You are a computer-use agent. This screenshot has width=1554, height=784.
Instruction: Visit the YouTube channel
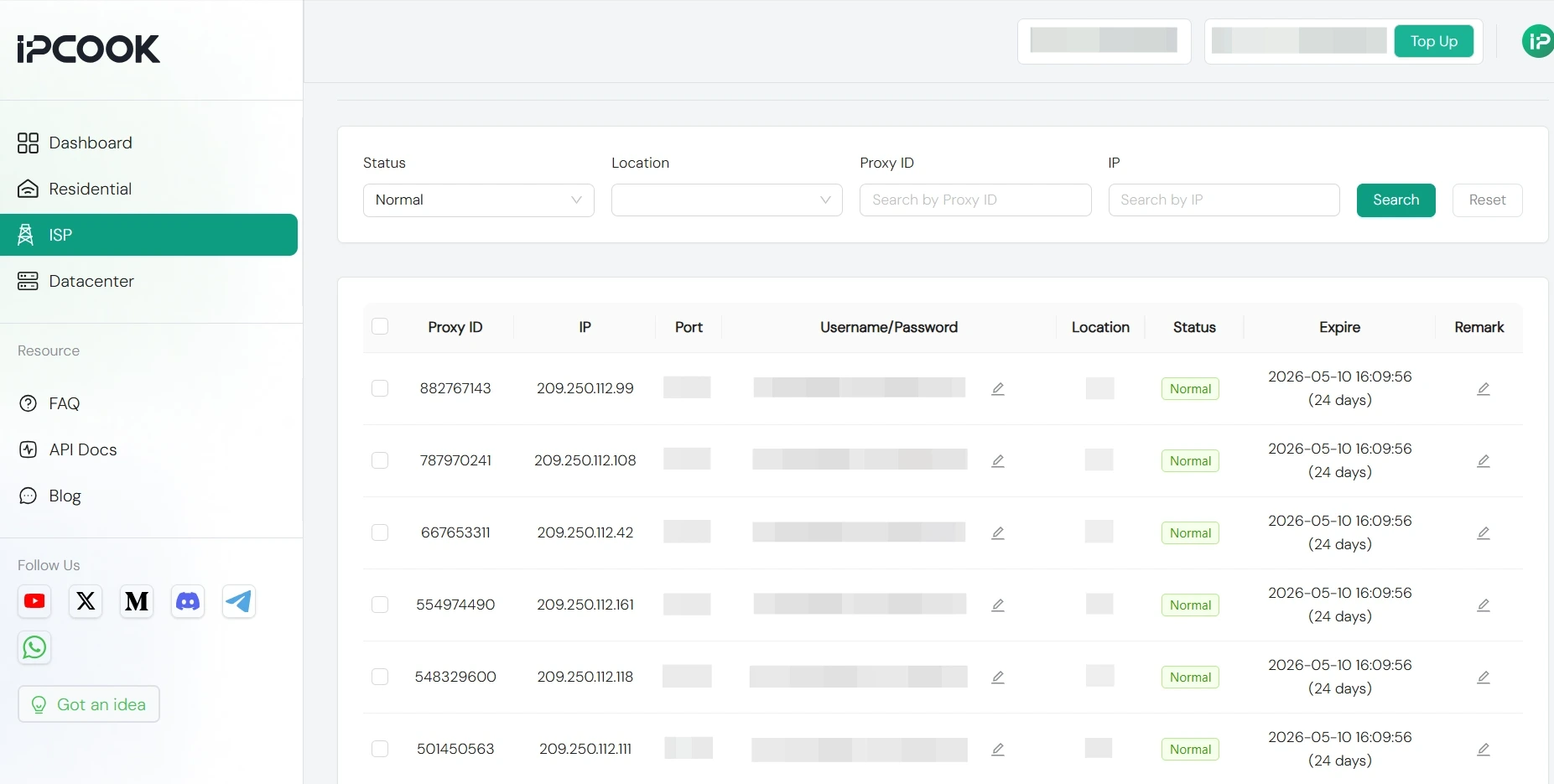pyautogui.click(x=34, y=601)
